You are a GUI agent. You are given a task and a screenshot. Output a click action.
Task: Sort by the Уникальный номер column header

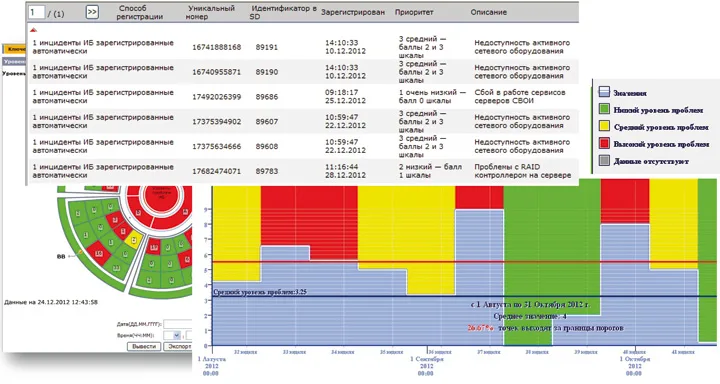click(210, 12)
